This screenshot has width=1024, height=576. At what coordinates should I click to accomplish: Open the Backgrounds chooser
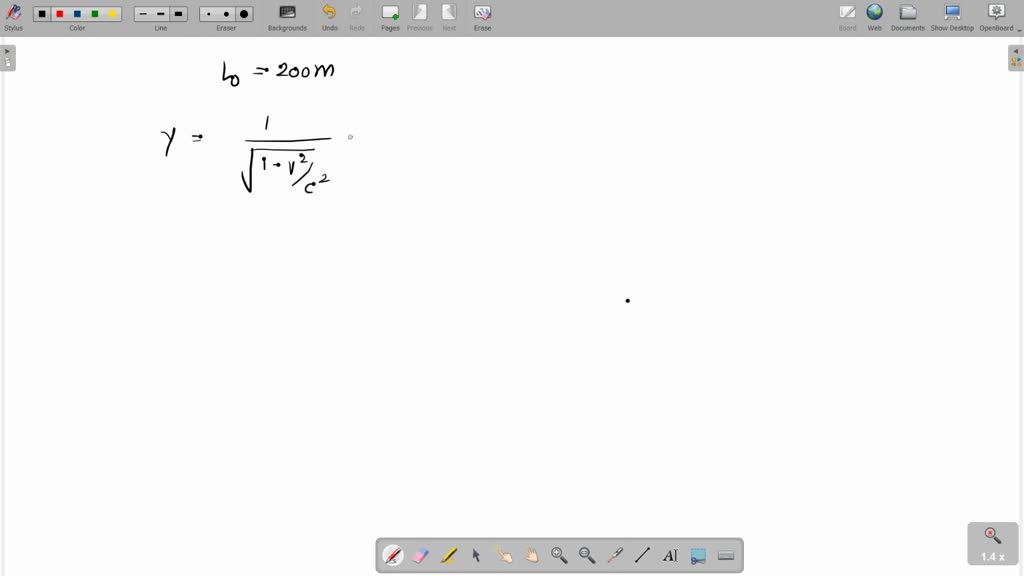point(287,17)
